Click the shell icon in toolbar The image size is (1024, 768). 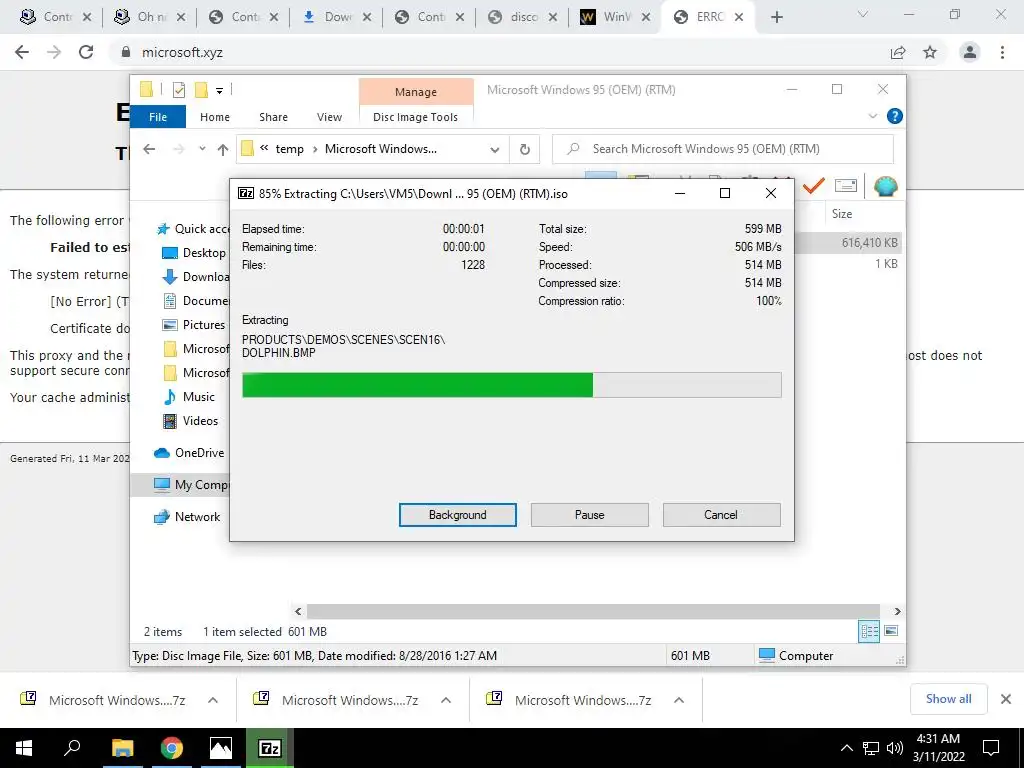886,187
